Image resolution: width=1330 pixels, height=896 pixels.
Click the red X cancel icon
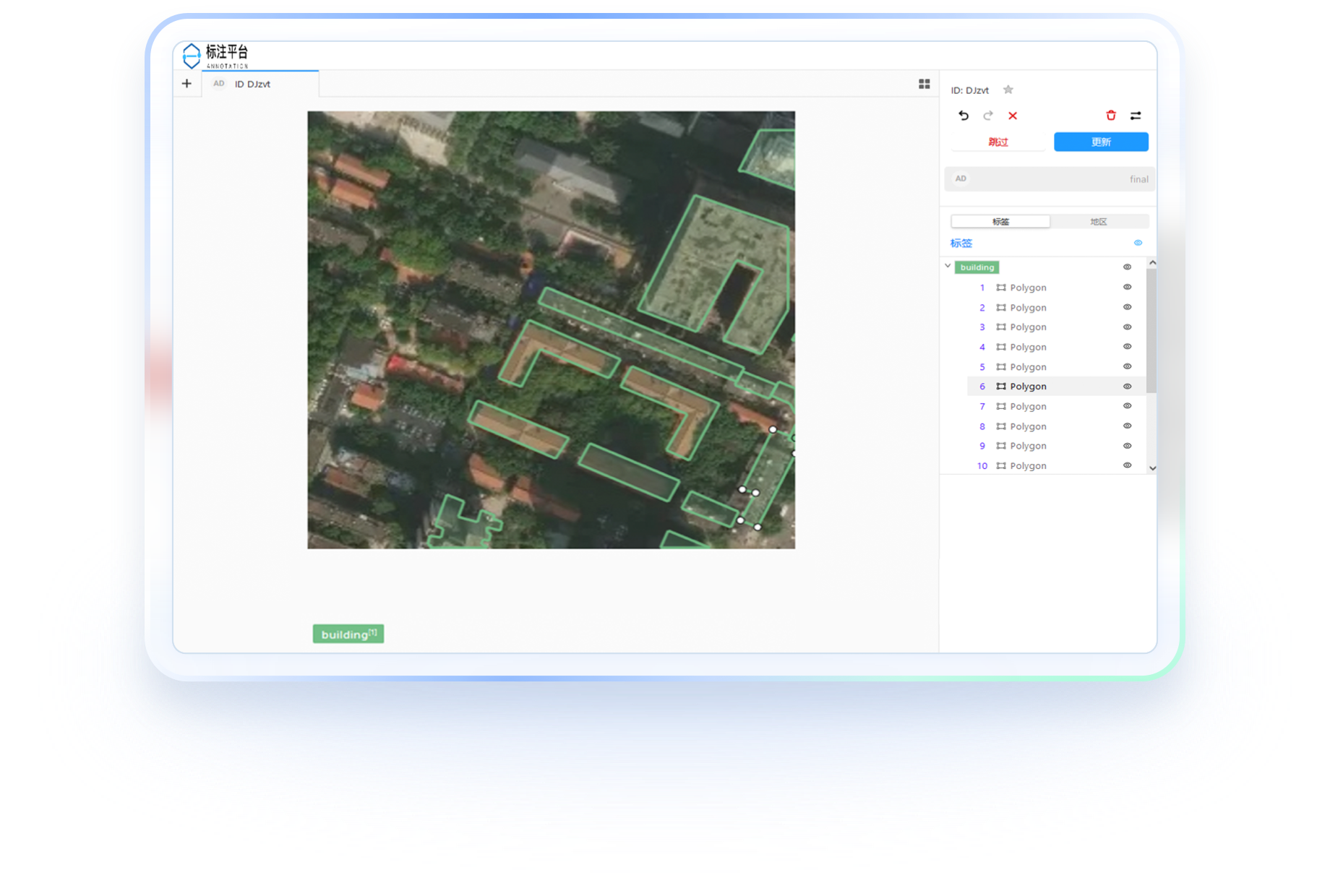click(x=1013, y=116)
